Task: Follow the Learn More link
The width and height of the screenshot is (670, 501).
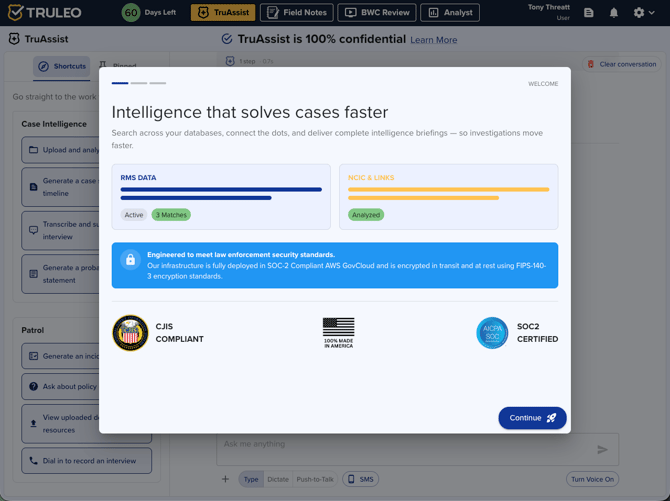Action: pos(433,40)
